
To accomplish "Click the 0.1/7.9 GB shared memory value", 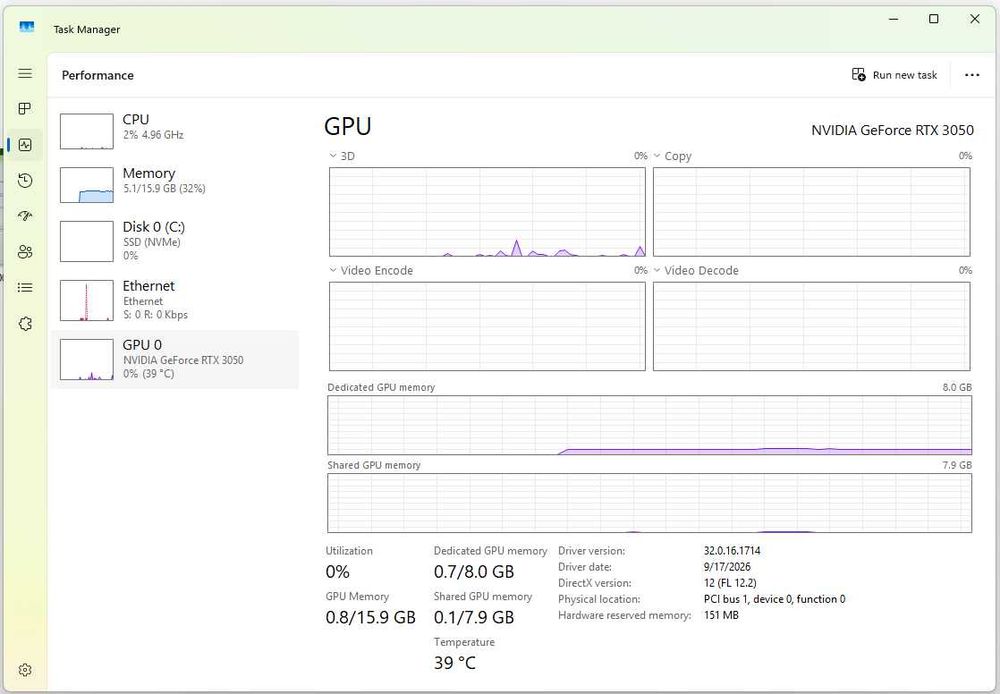I will coord(474,617).
